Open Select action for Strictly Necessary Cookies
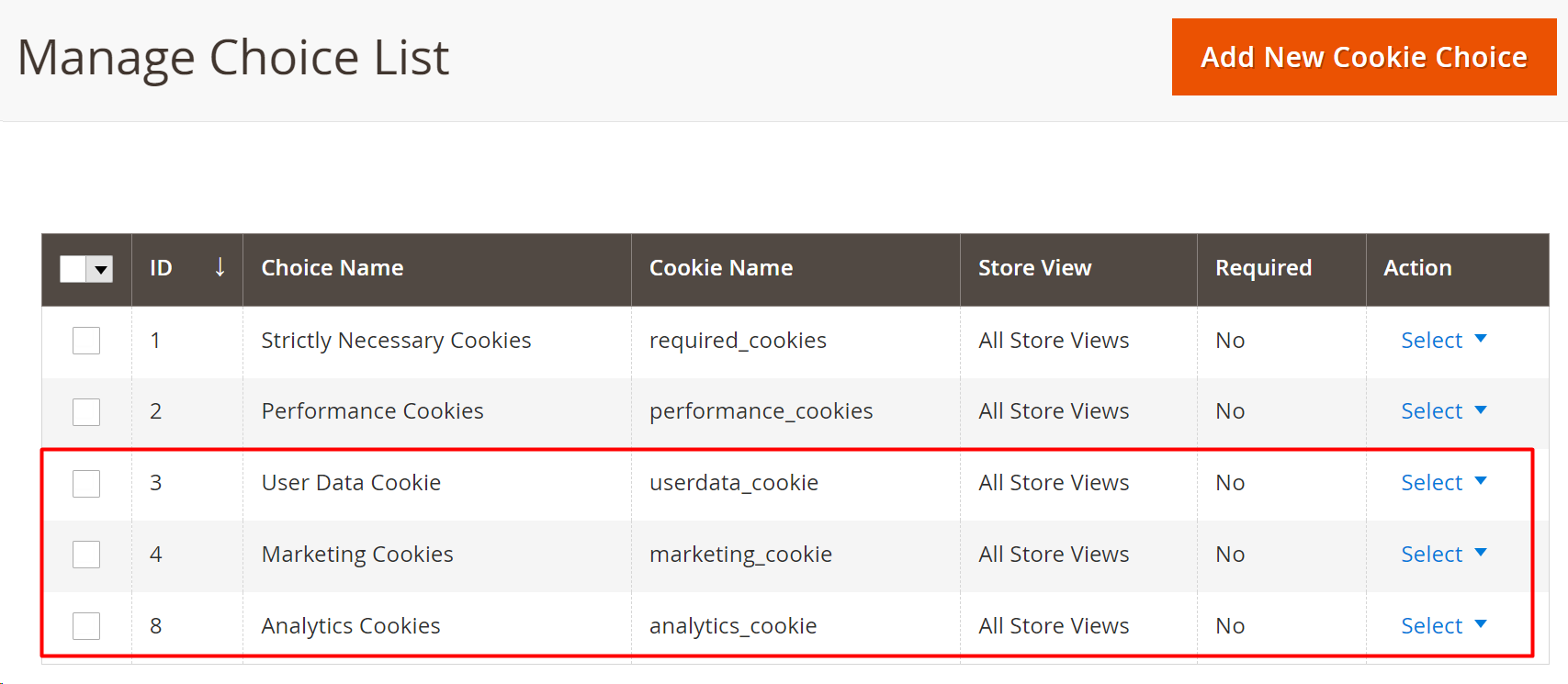 pos(1442,341)
